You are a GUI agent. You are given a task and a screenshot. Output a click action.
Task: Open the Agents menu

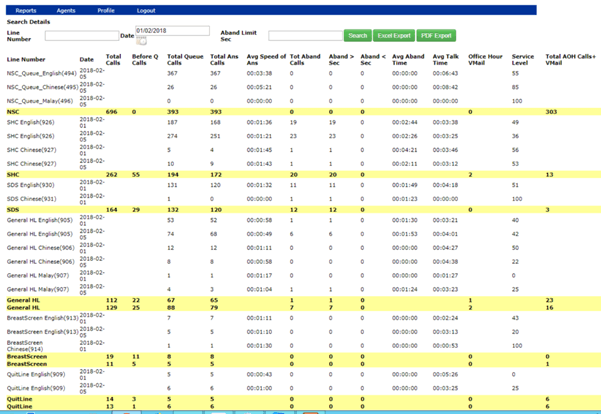(x=66, y=10)
